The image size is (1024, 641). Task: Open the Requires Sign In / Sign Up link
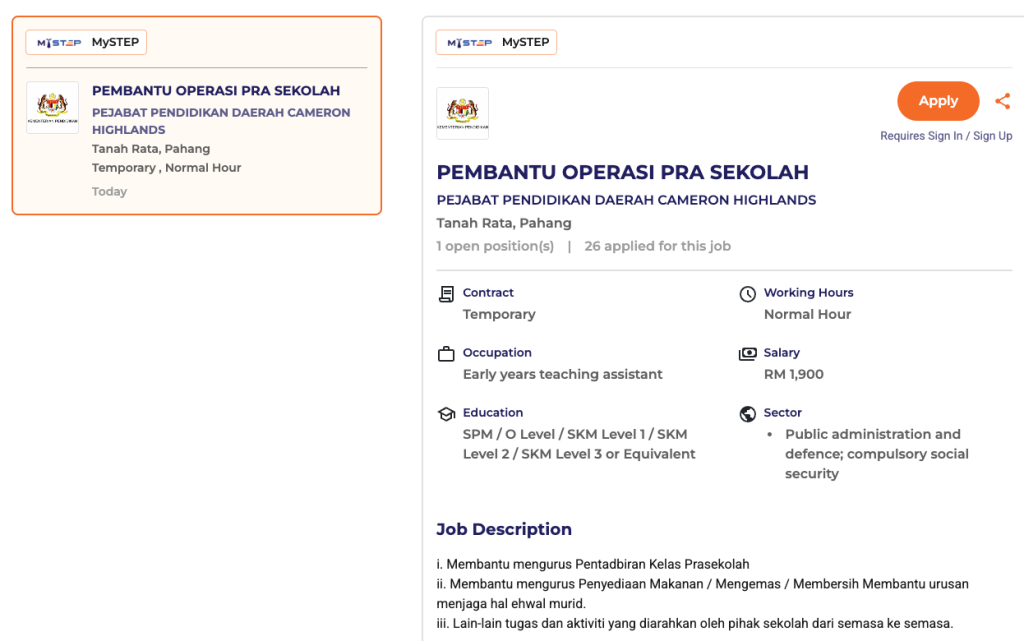(945, 136)
